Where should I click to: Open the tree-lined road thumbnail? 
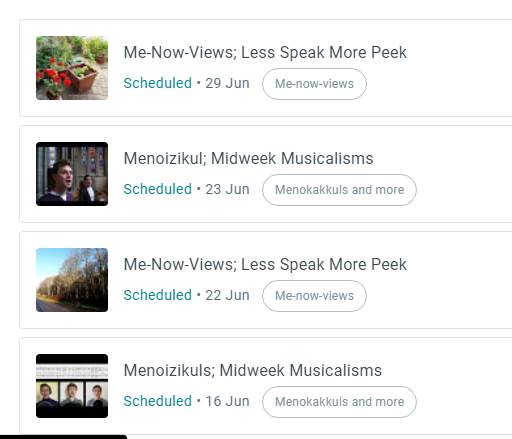point(72,280)
